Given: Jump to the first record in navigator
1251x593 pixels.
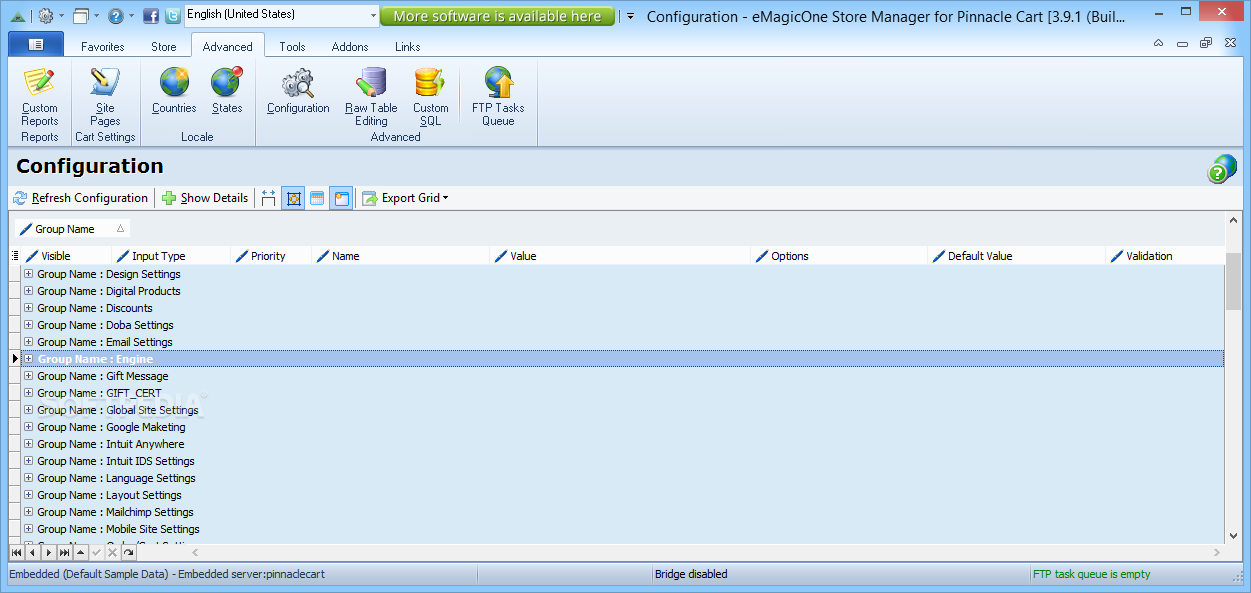Looking at the screenshot, I should click(16, 552).
